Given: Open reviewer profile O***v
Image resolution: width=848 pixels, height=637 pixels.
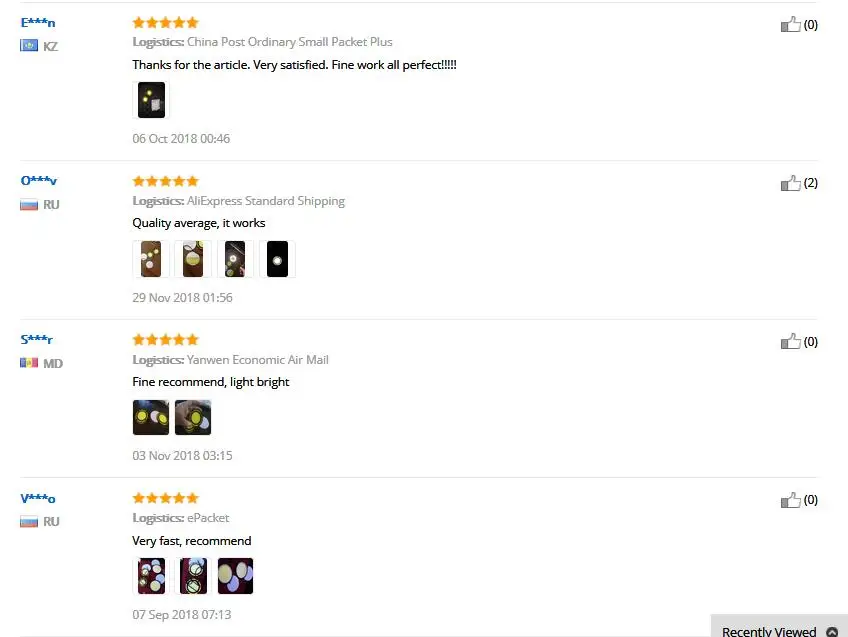Looking at the screenshot, I should pyautogui.click(x=38, y=181).
